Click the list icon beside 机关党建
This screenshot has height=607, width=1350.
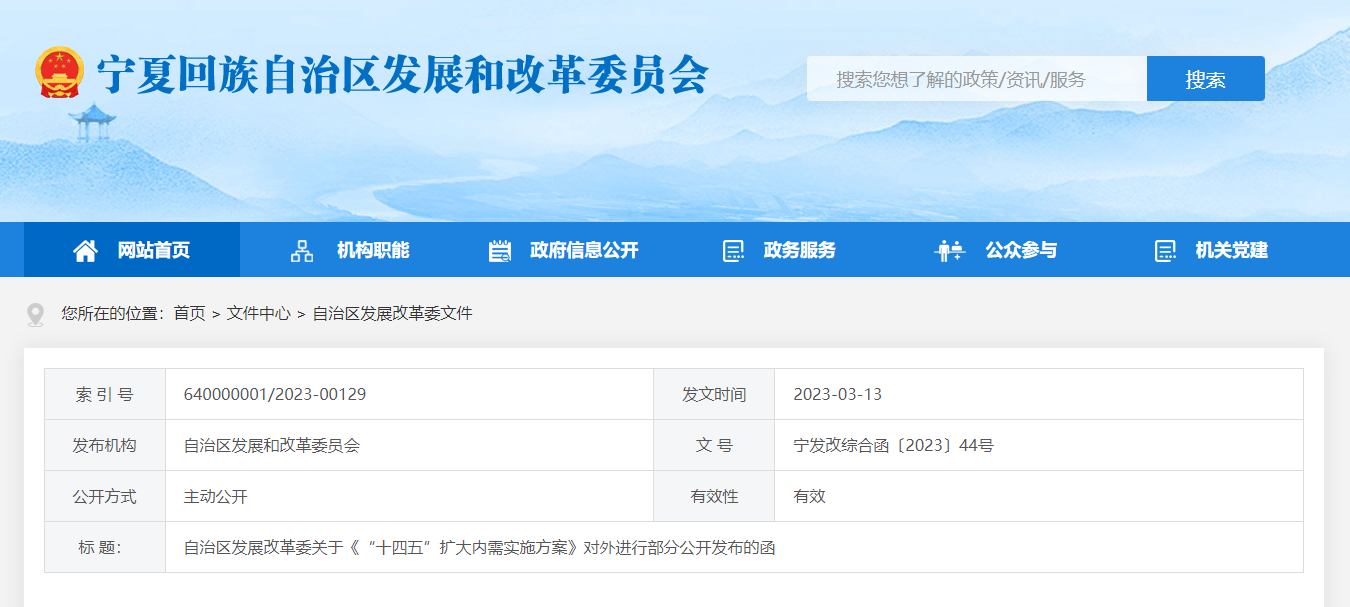(1165, 251)
